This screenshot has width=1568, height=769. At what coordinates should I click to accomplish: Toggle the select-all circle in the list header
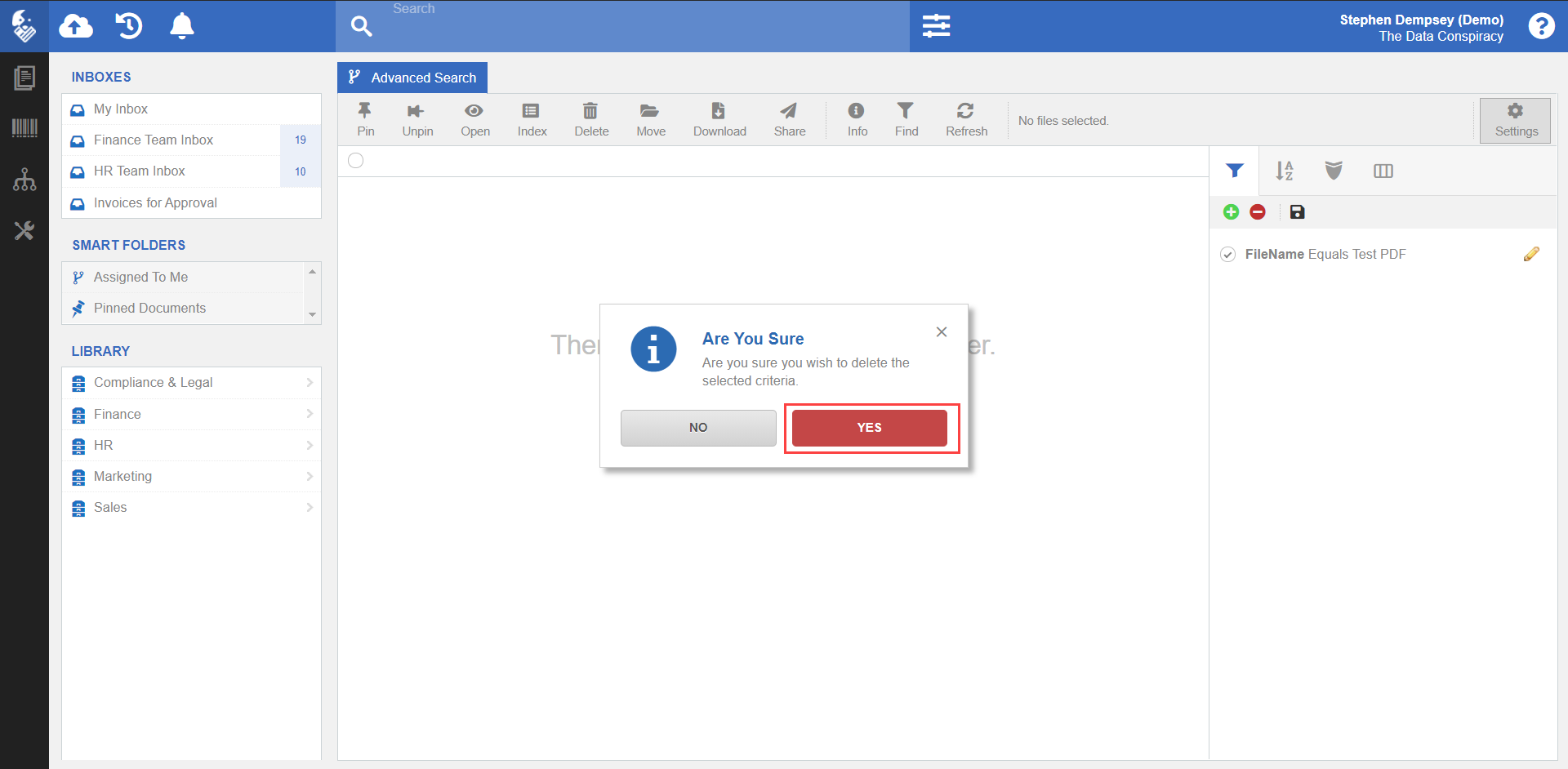[356, 161]
